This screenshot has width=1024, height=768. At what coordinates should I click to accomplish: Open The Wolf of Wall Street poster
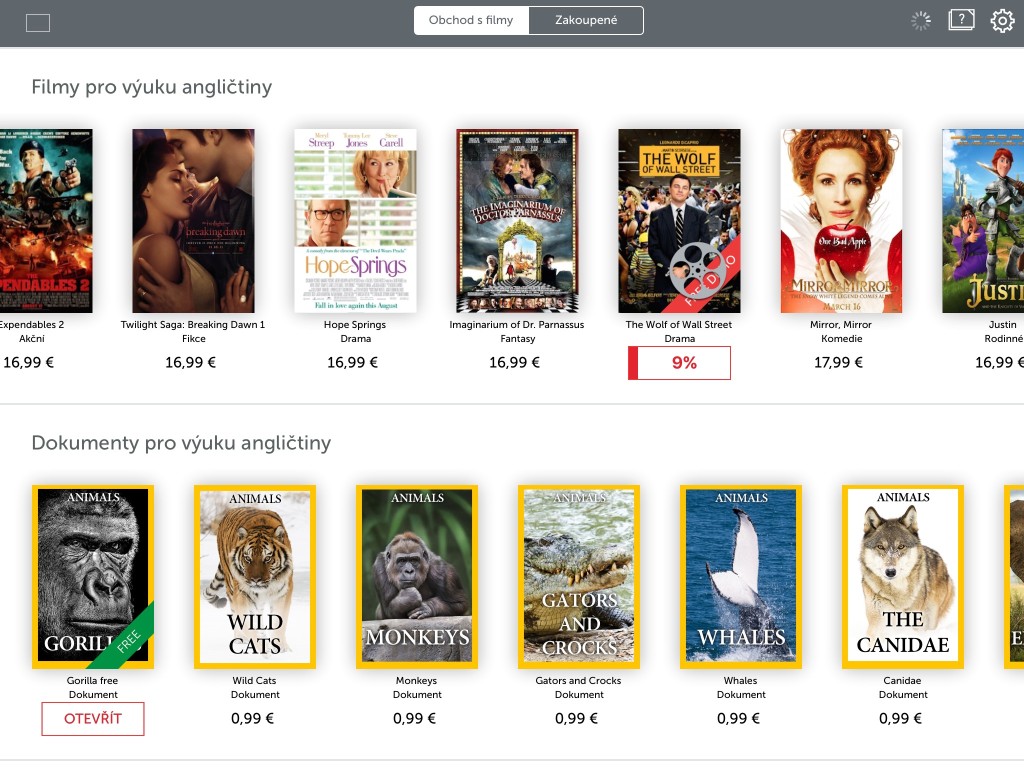point(679,221)
